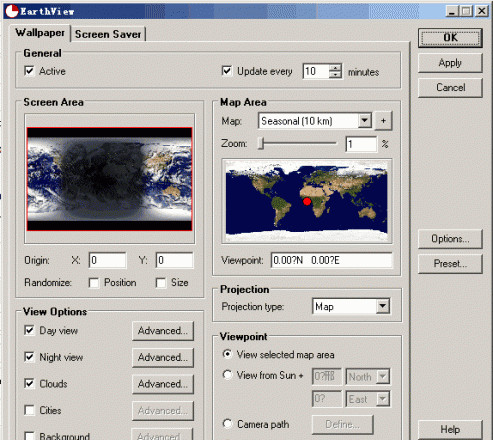Screen dimensions: 493x440
Task: Enable the Cities view option
Action: click(x=29, y=410)
